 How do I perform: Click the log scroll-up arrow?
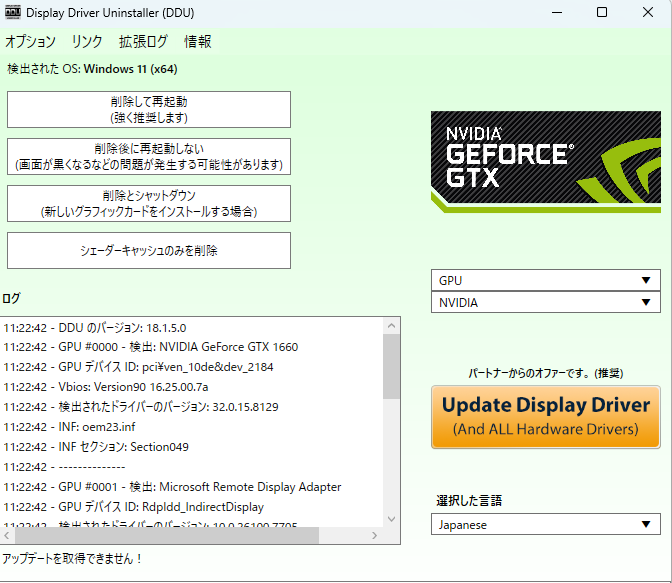[x=391, y=325]
